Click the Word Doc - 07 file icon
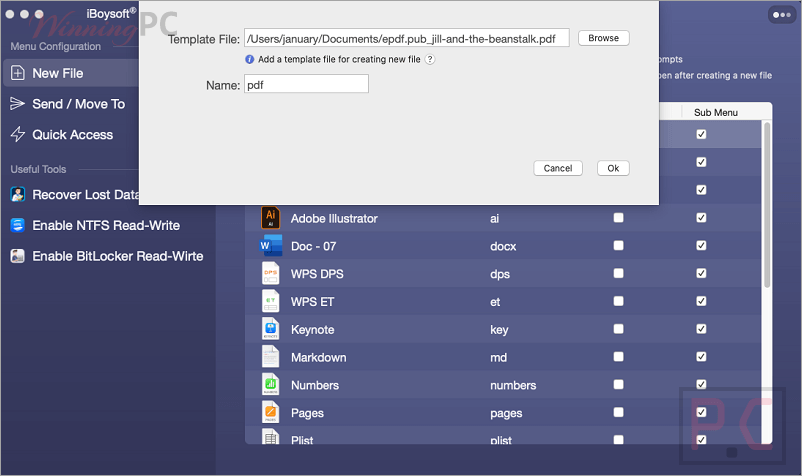 click(271, 245)
